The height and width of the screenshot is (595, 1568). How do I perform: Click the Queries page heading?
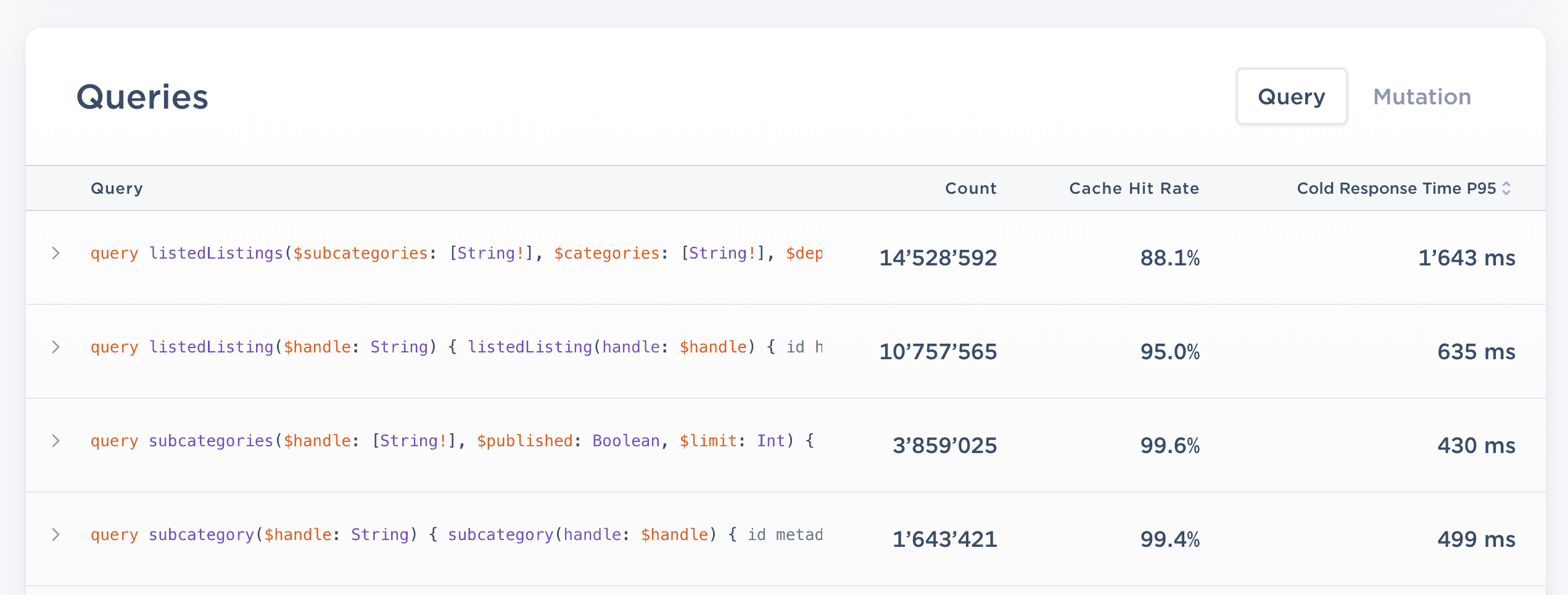141,96
